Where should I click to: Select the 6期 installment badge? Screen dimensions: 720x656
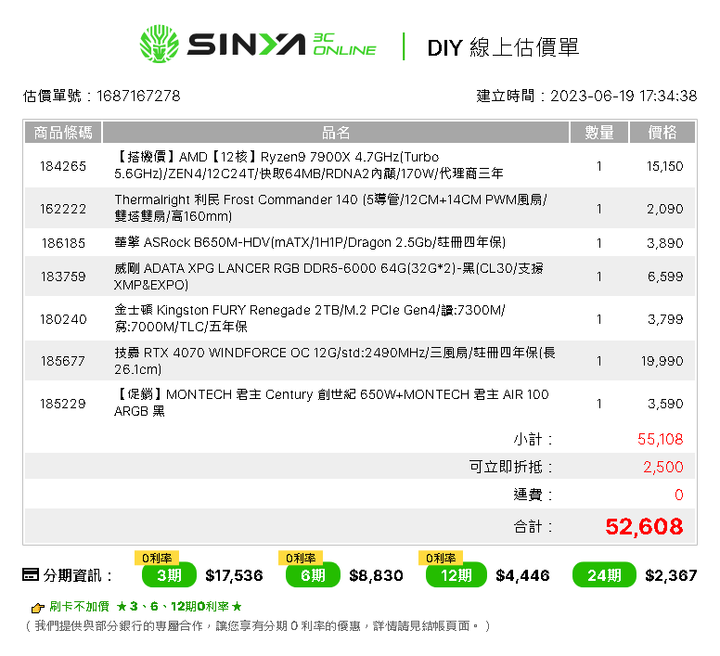pos(313,575)
